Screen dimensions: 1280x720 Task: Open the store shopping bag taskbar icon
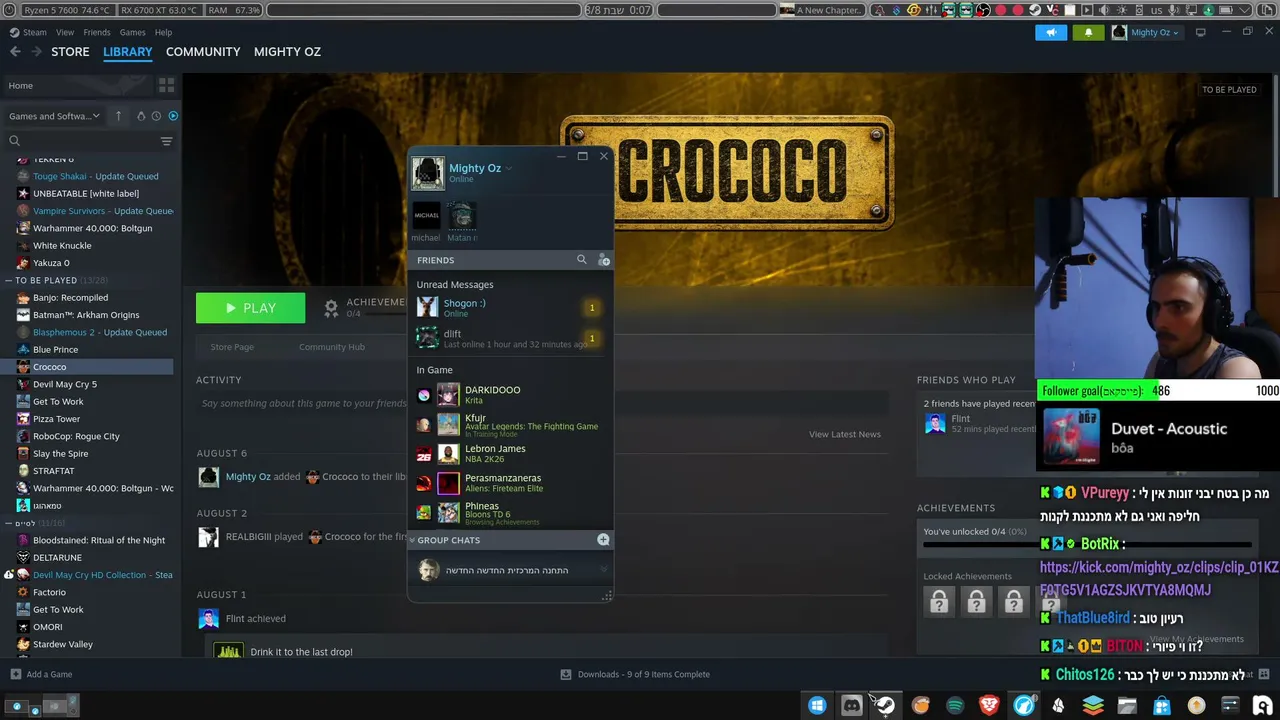pyautogui.click(x=1161, y=705)
